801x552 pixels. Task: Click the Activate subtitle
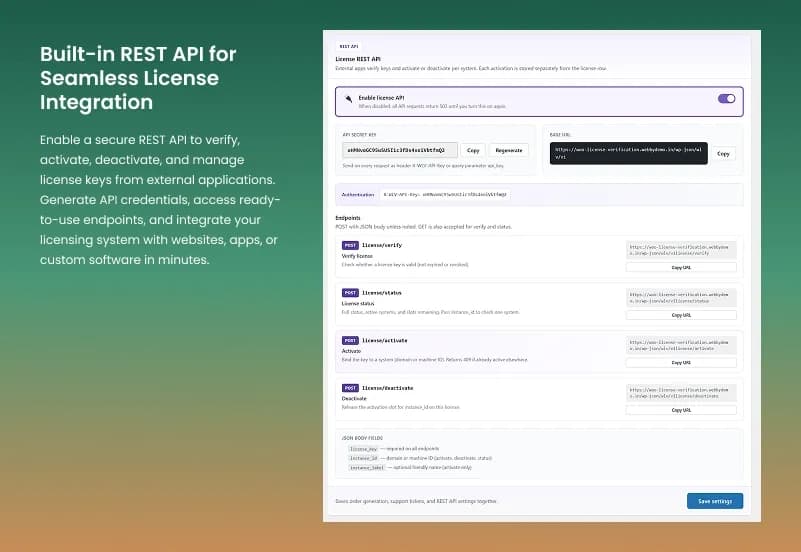tap(351, 351)
